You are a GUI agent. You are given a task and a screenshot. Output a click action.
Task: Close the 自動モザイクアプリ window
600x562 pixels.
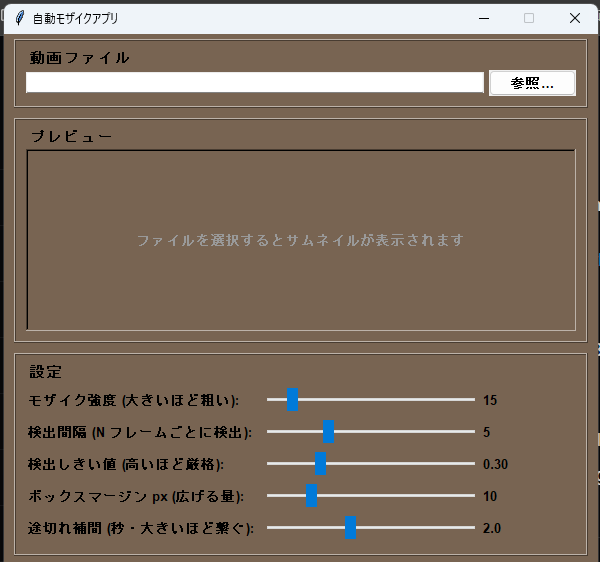(575, 18)
